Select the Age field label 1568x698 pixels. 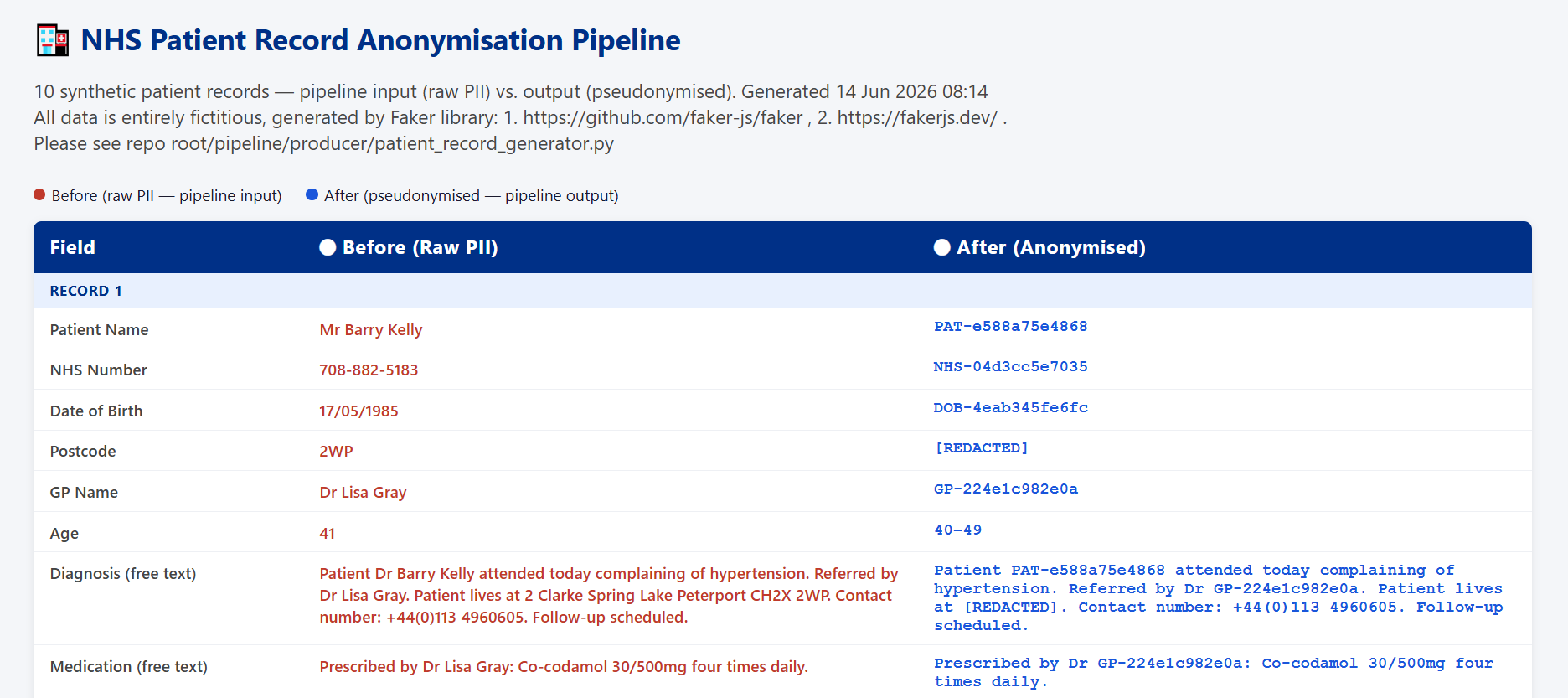[x=64, y=533]
